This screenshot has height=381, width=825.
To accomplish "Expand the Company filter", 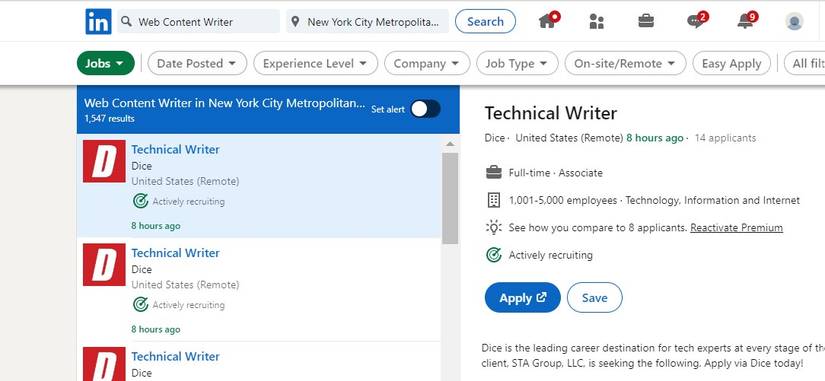I will pyautogui.click(x=427, y=63).
